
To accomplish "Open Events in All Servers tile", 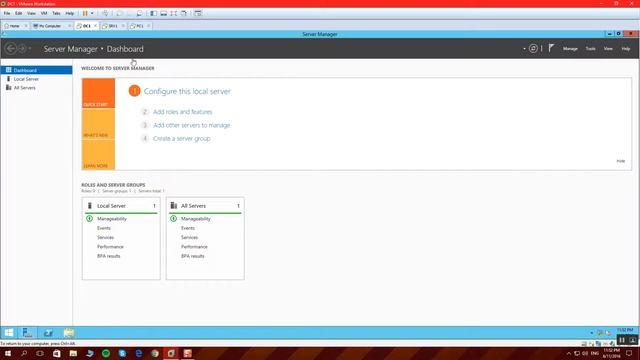I will [188, 228].
